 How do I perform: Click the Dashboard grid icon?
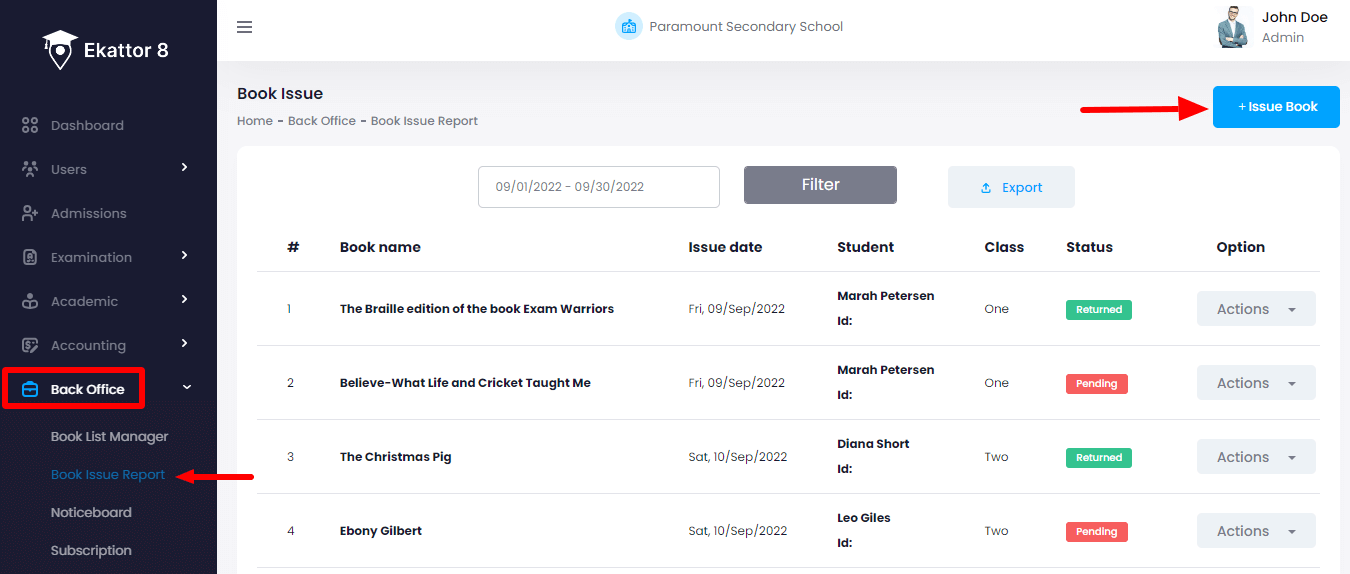pyautogui.click(x=30, y=126)
